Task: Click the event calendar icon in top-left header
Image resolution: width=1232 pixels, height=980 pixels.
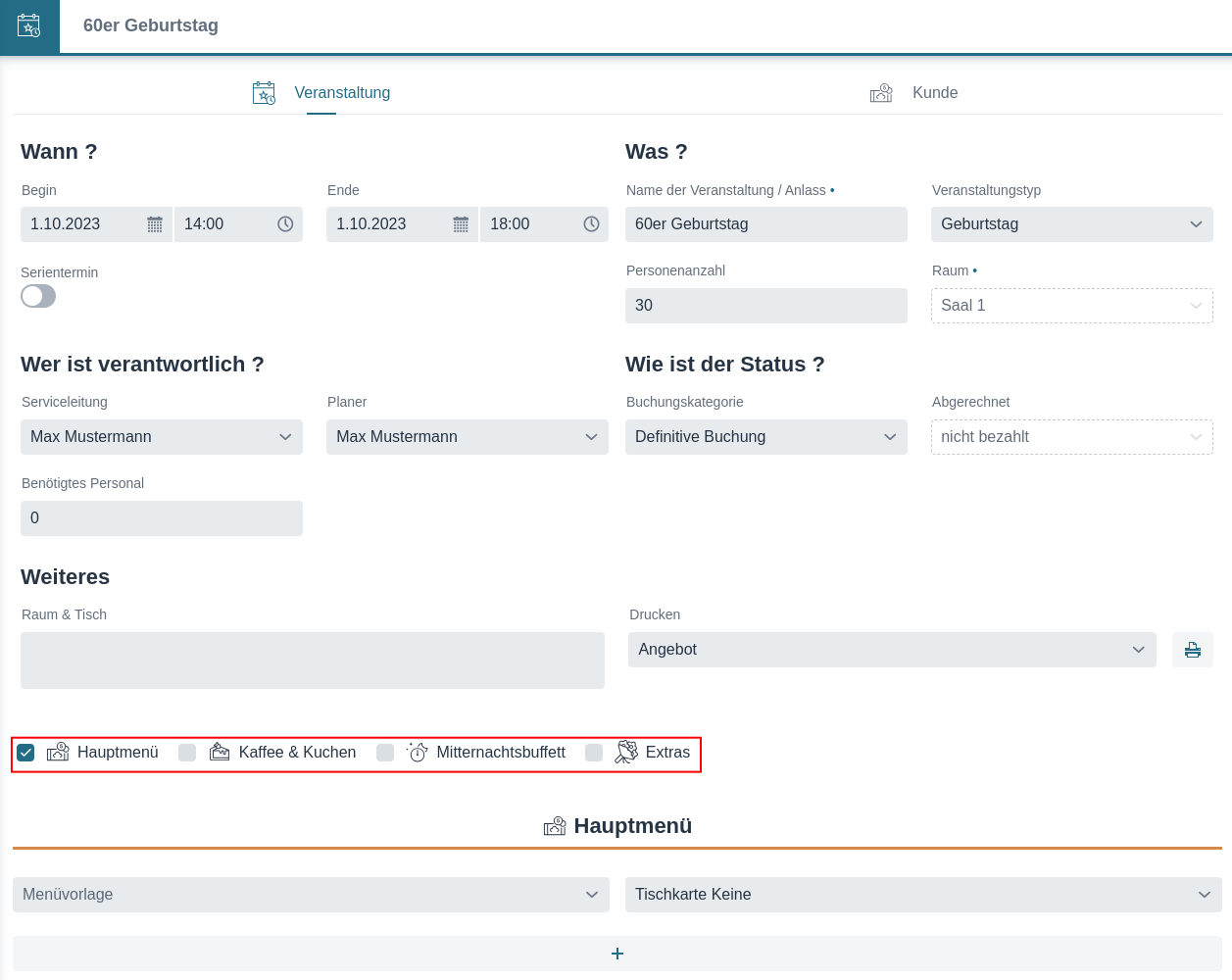Action: pos(29,26)
